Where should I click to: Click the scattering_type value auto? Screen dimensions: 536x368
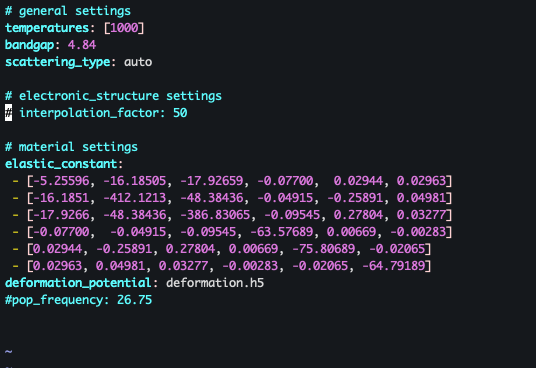point(138,62)
